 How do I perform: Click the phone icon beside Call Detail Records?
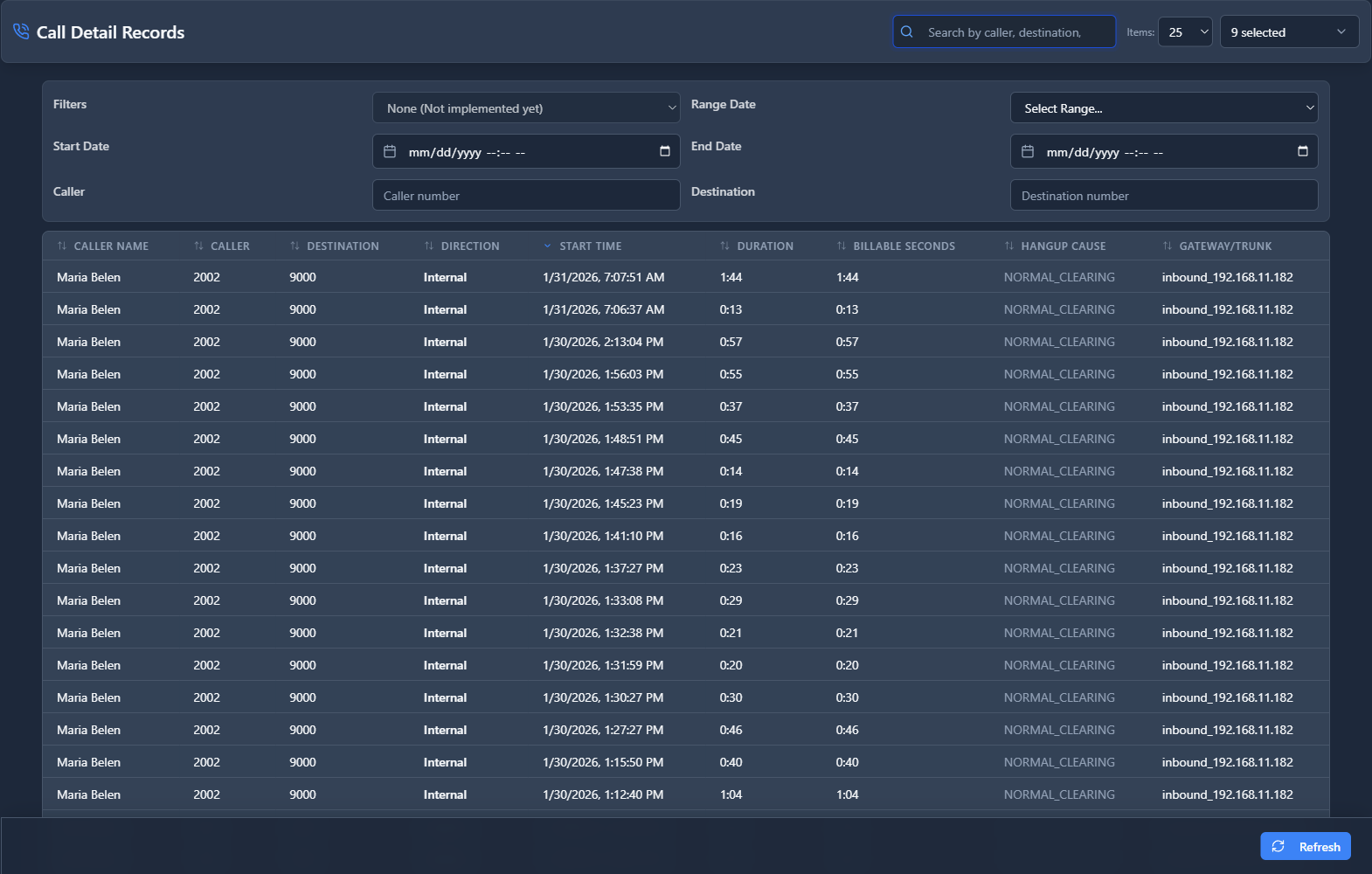[21, 32]
